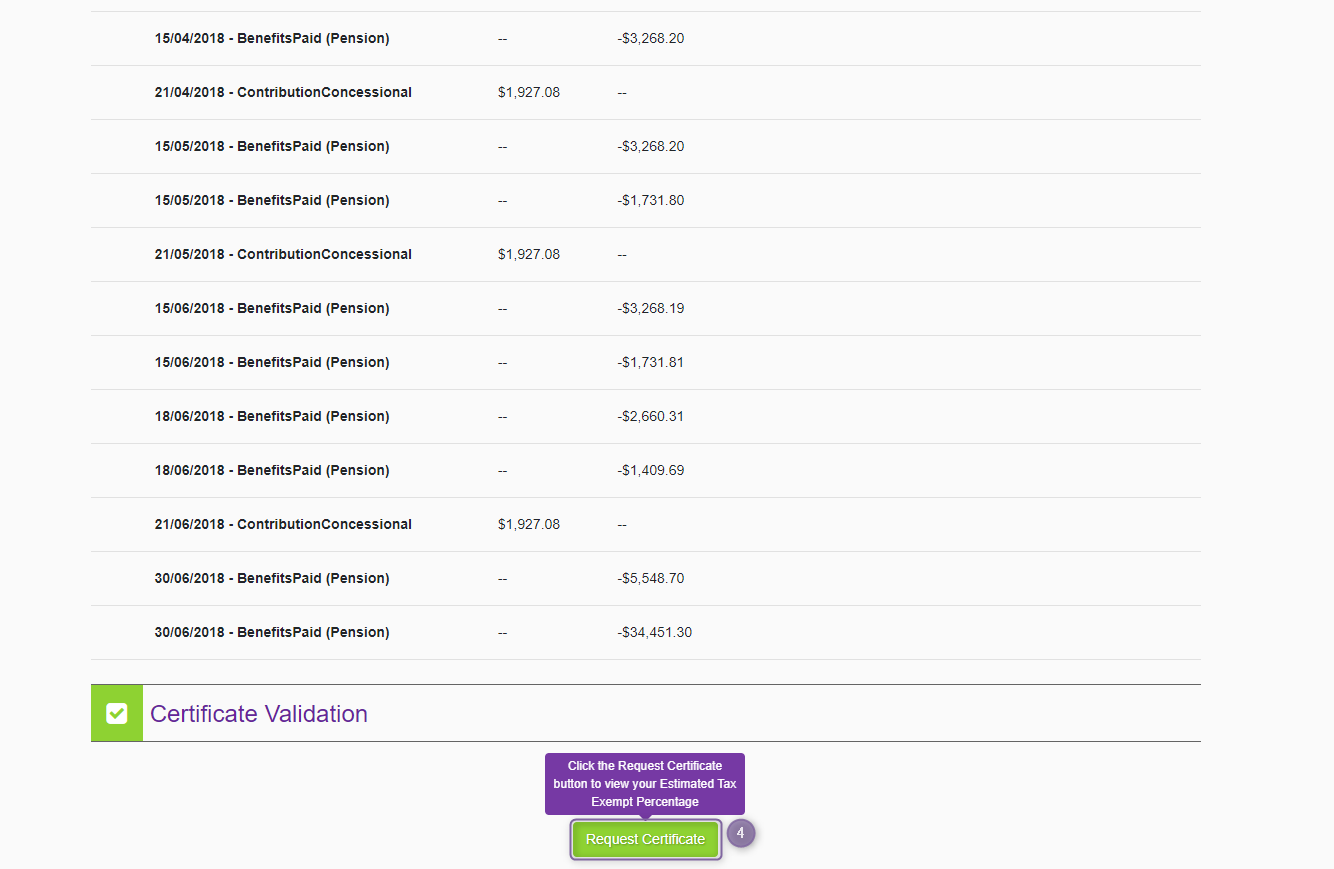Click the Certificate Validation green checkmark icon

(x=117, y=713)
